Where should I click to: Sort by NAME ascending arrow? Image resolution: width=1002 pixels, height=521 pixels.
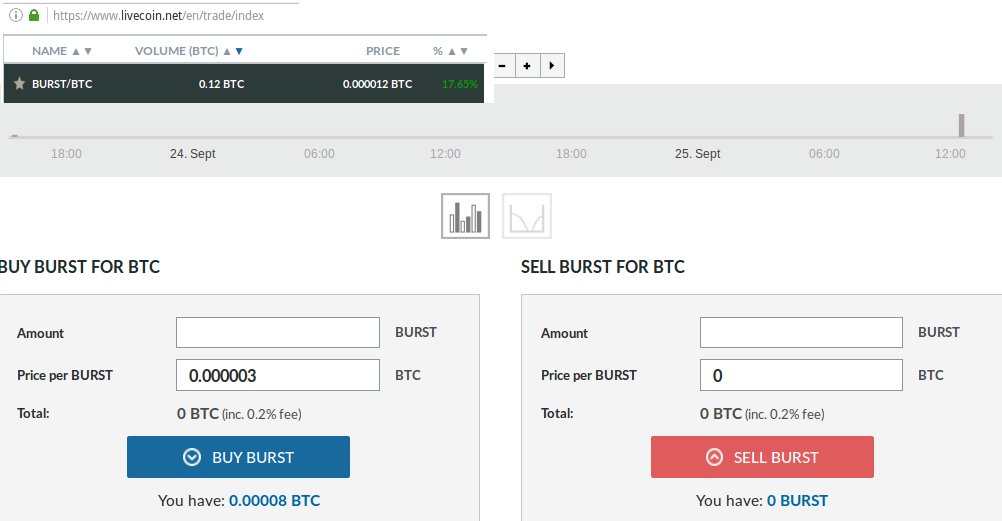[76, 51]
